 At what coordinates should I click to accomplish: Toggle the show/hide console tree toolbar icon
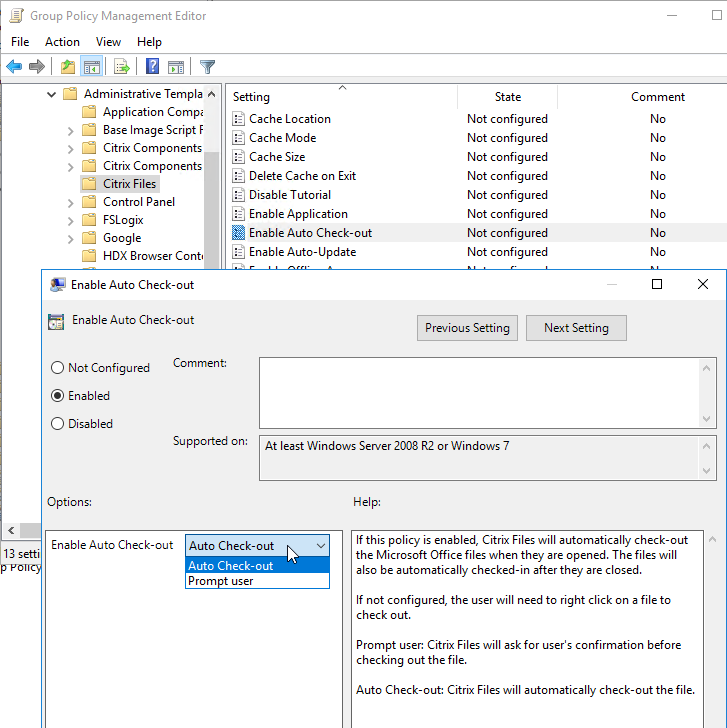[91, 67]
